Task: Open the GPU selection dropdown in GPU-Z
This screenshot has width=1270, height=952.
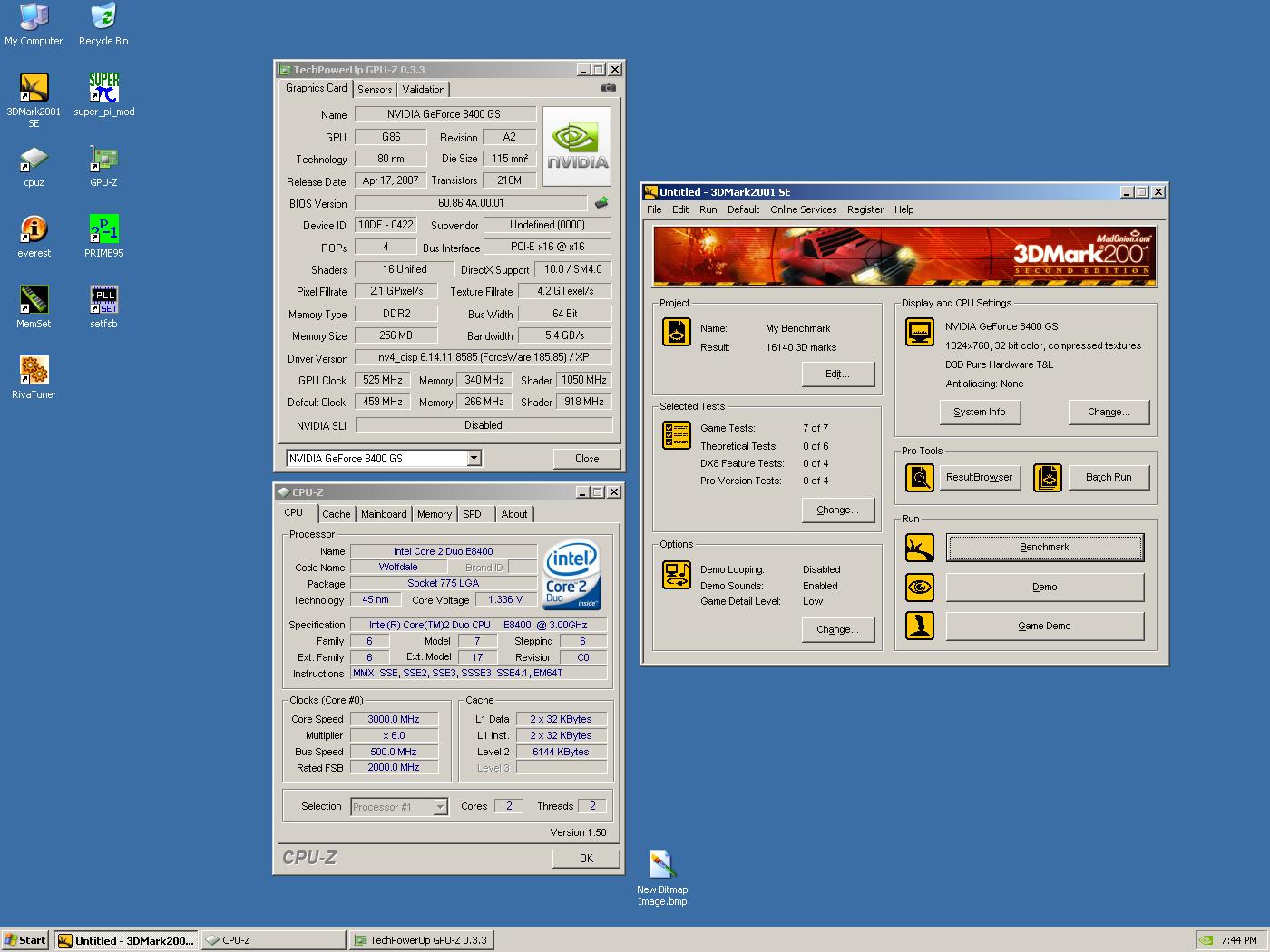Action: (474, 459)
